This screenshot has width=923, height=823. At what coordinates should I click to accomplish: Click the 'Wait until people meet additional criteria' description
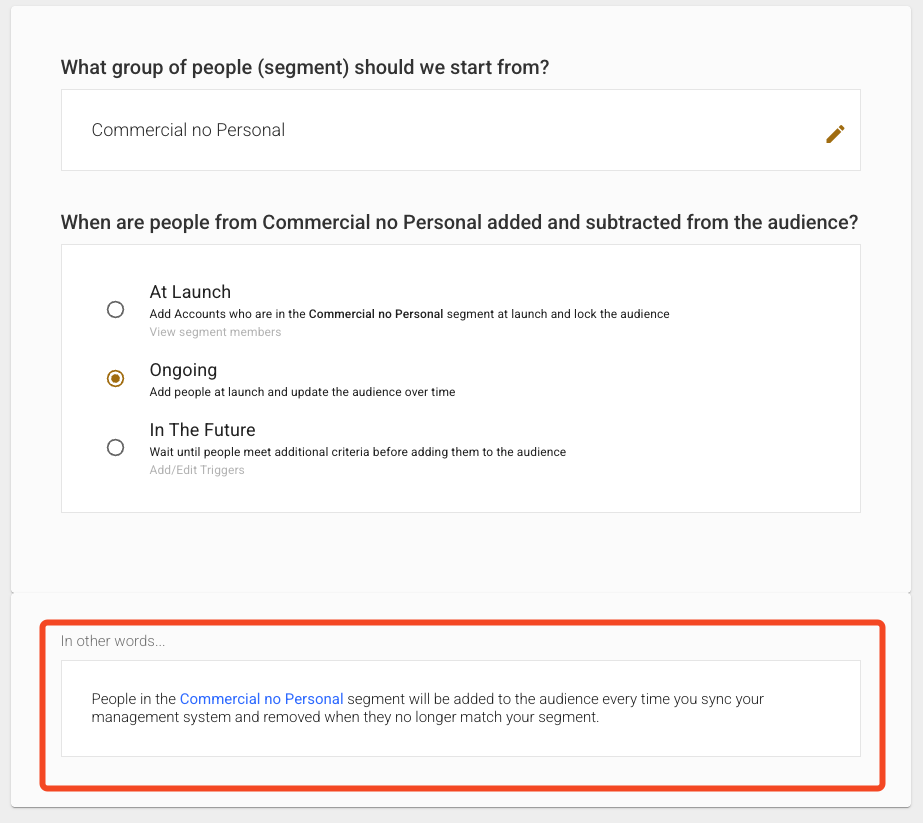coord(357,452)
